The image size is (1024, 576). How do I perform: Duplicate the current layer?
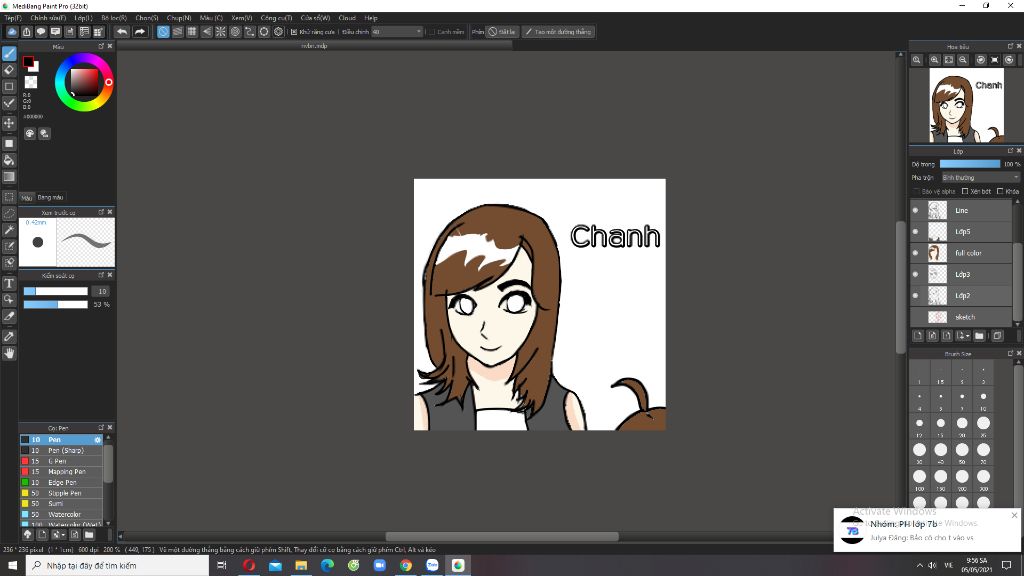(997, 336)
